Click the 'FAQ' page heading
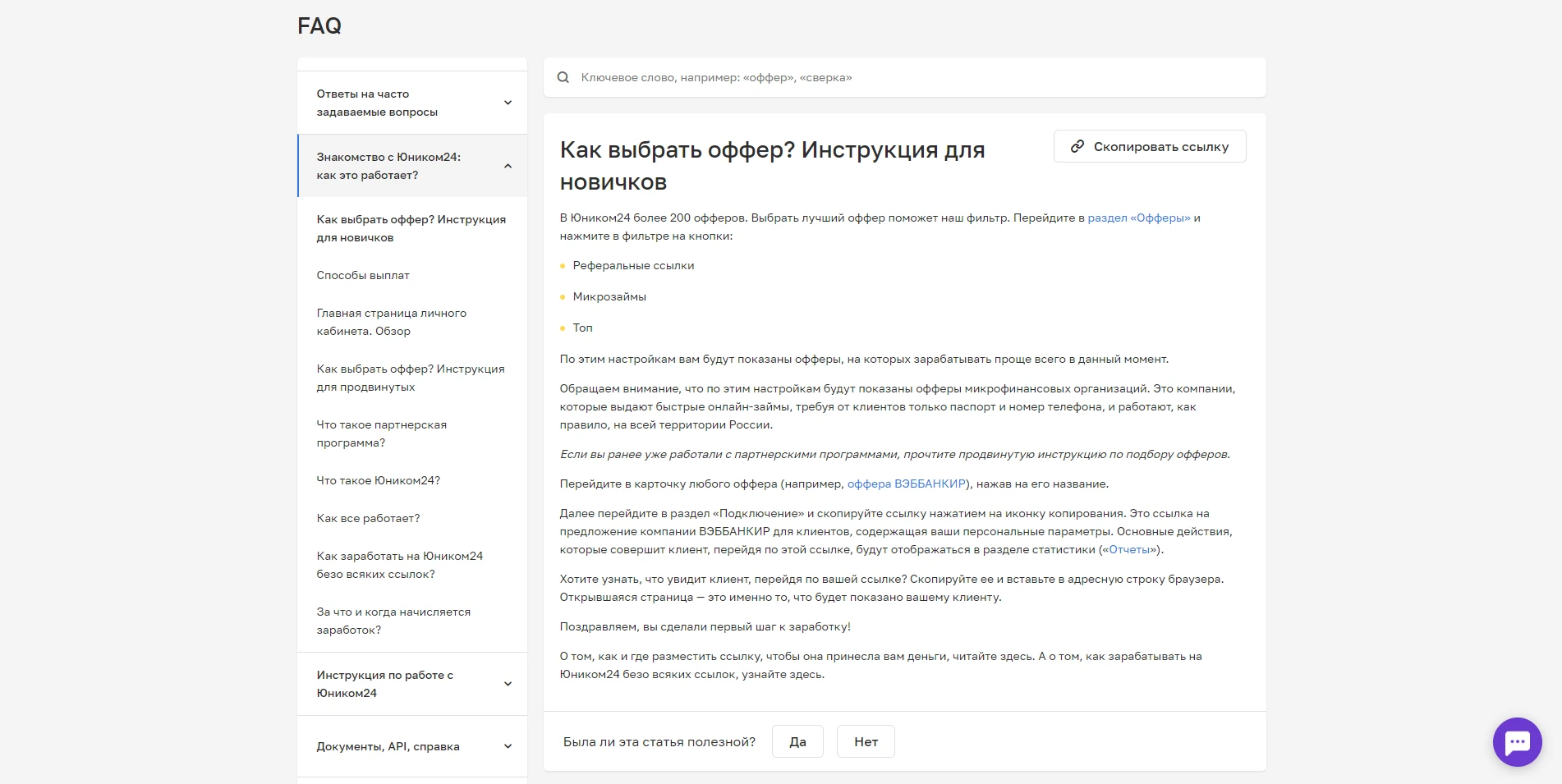The width and height of the screenshot is (1562, 784). (319, 25)
